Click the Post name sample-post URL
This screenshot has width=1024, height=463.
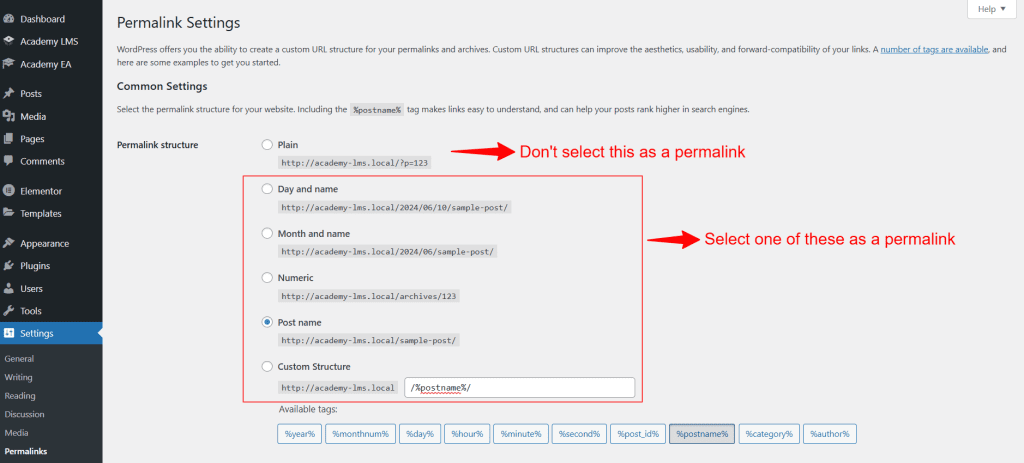coord(370,340)
